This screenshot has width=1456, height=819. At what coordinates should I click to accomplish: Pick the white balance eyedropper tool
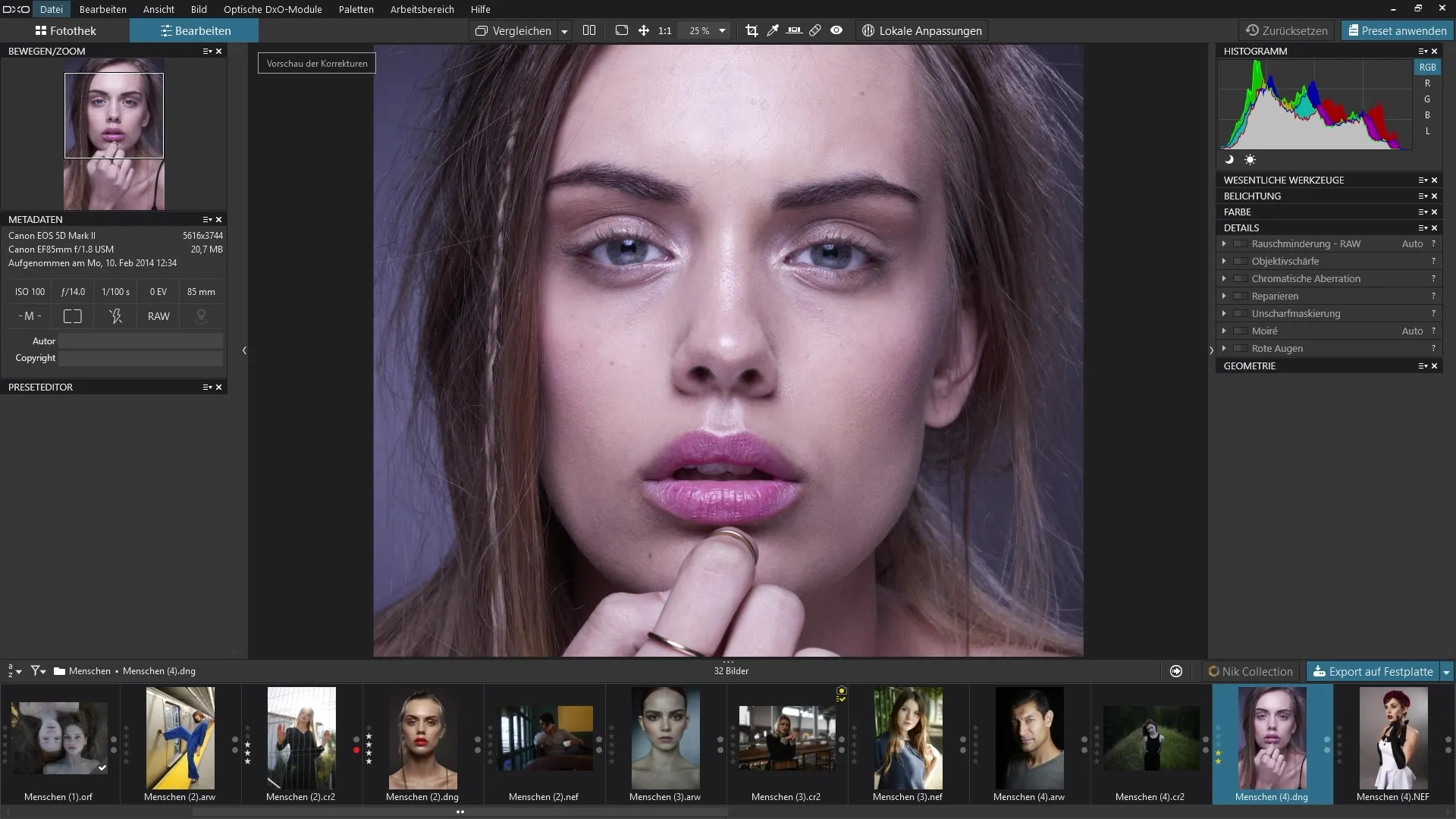coord(773,30)
